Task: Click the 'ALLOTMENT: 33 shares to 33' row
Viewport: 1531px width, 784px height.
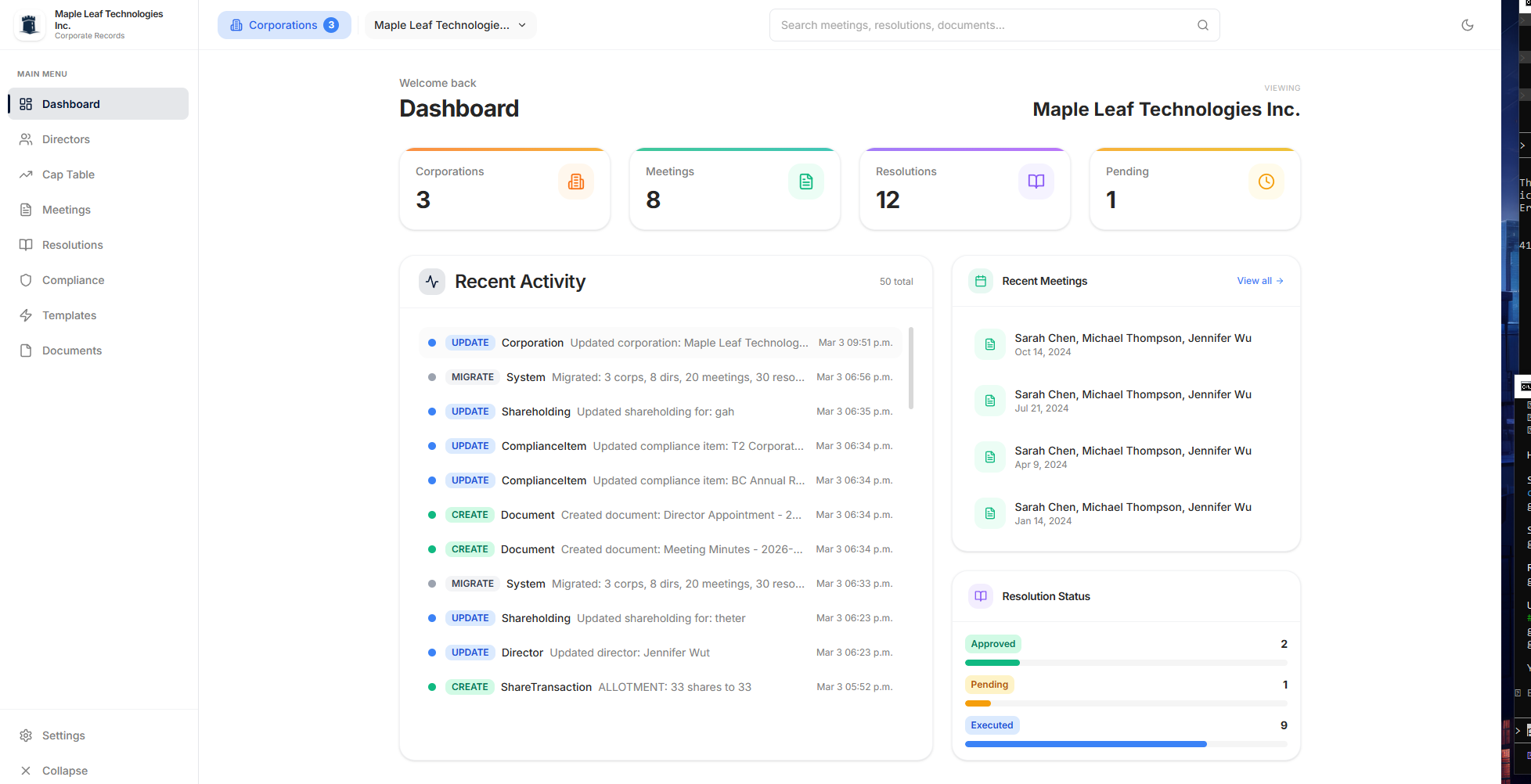Action: click(x=661, y=687)
